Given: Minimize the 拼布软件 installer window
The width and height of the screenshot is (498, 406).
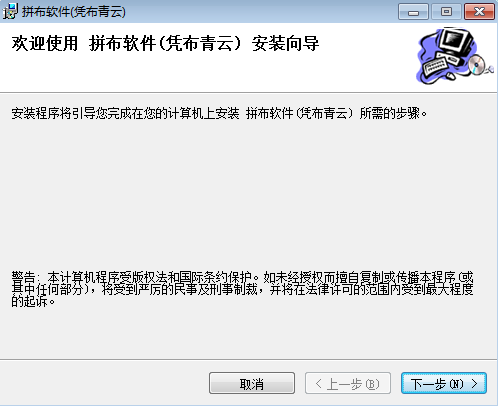Looking at the screenshot, I should tap(413, 12).
